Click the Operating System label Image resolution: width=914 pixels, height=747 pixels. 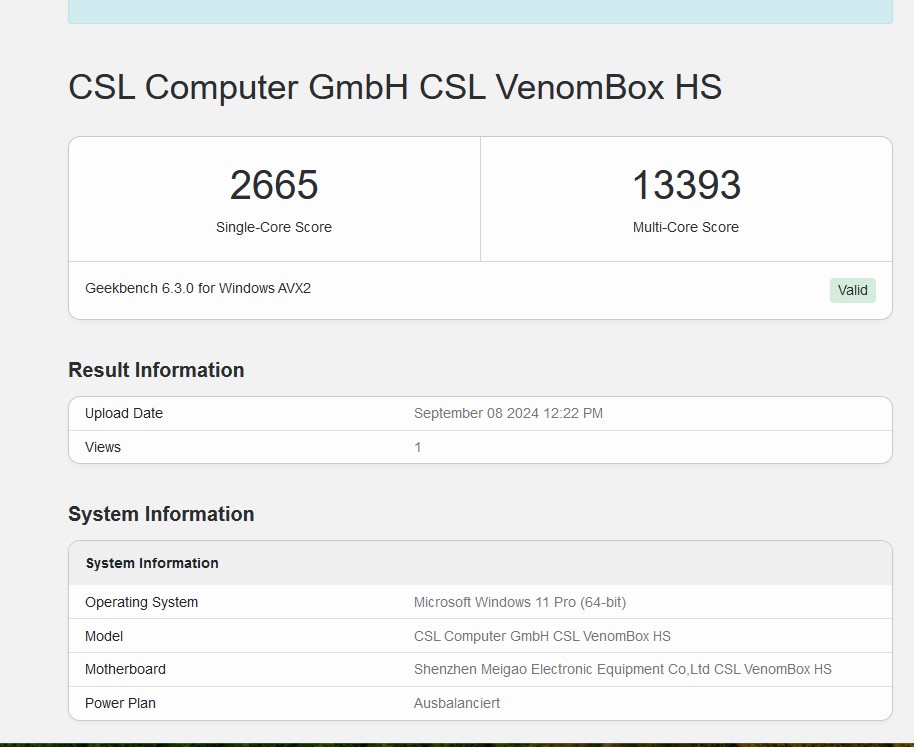point(142,602)
